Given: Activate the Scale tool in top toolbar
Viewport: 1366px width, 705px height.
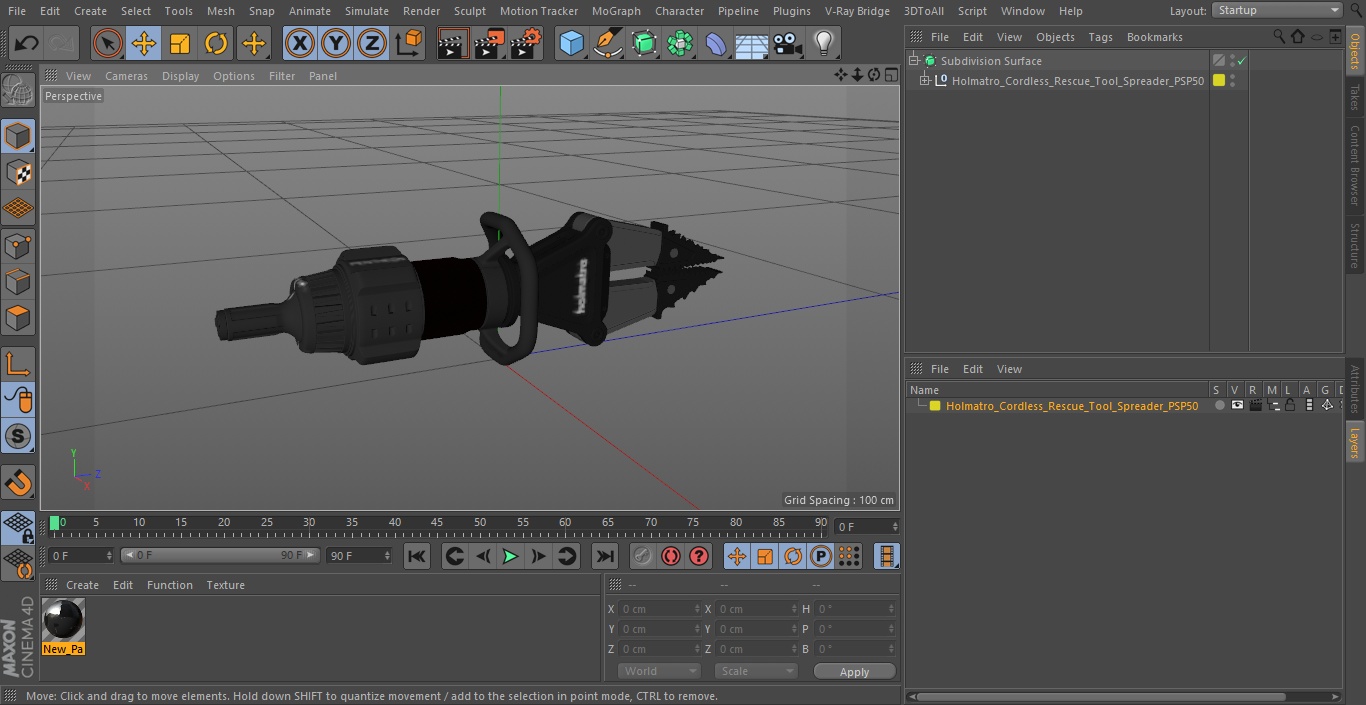Looking at the screenshot, I should click(180, 43).
